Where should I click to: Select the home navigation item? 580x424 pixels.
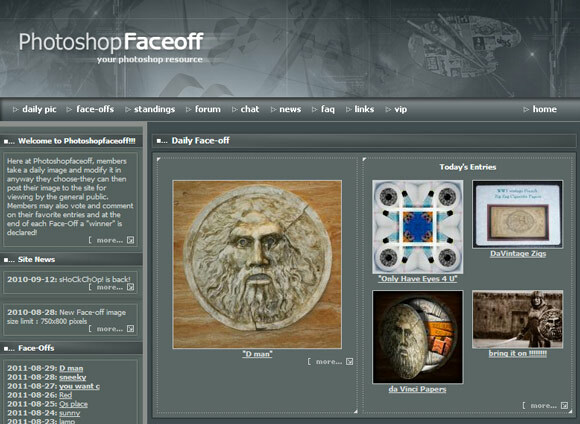tap(544, 109)
